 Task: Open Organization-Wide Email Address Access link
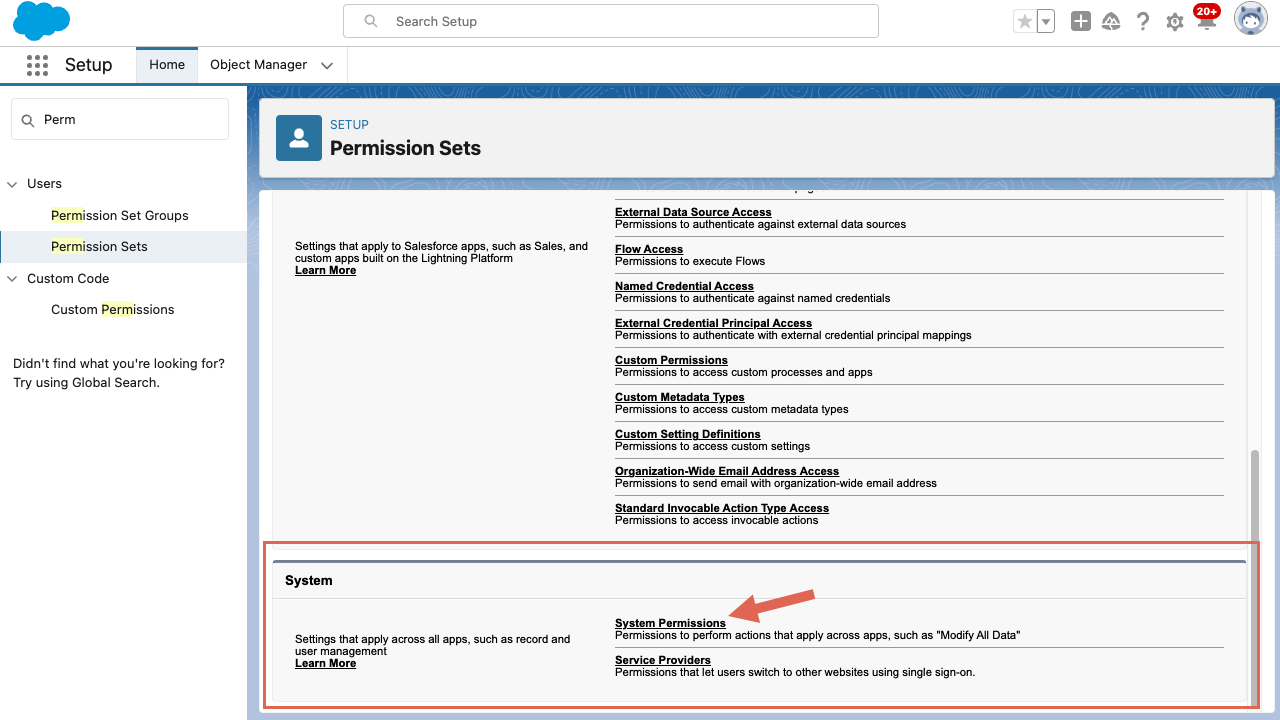(727, 471)
